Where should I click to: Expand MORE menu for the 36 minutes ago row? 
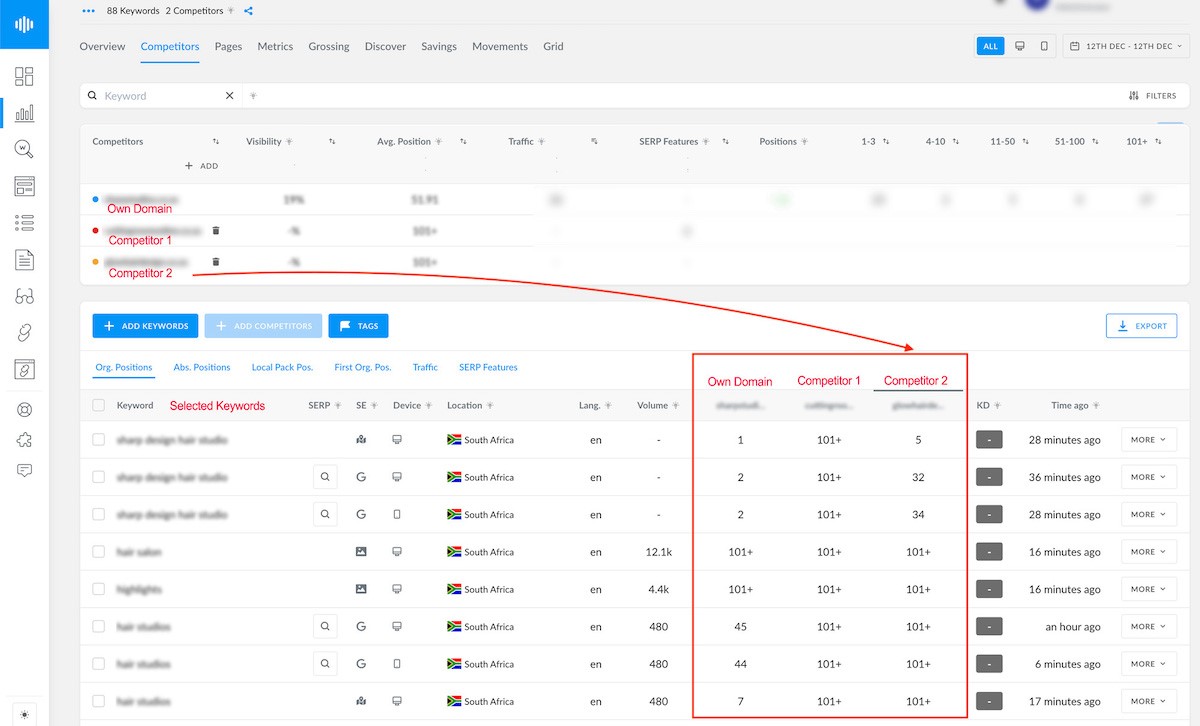coord(1149,477)
